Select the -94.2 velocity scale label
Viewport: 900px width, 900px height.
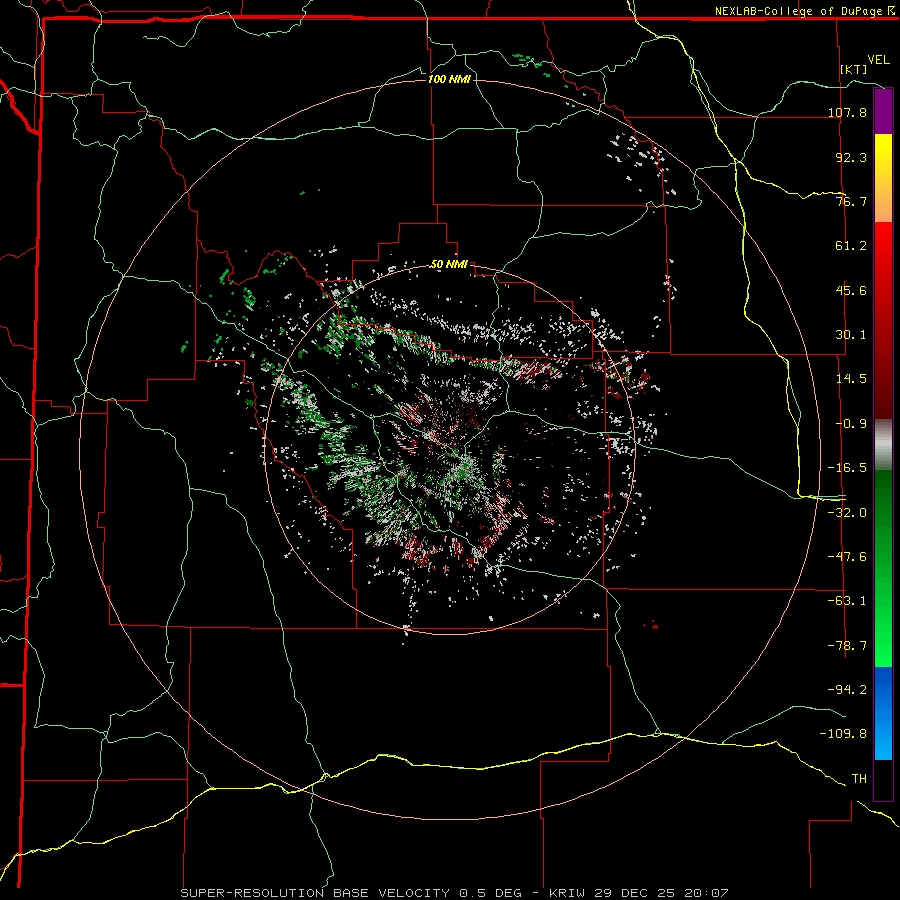(847, 689)
